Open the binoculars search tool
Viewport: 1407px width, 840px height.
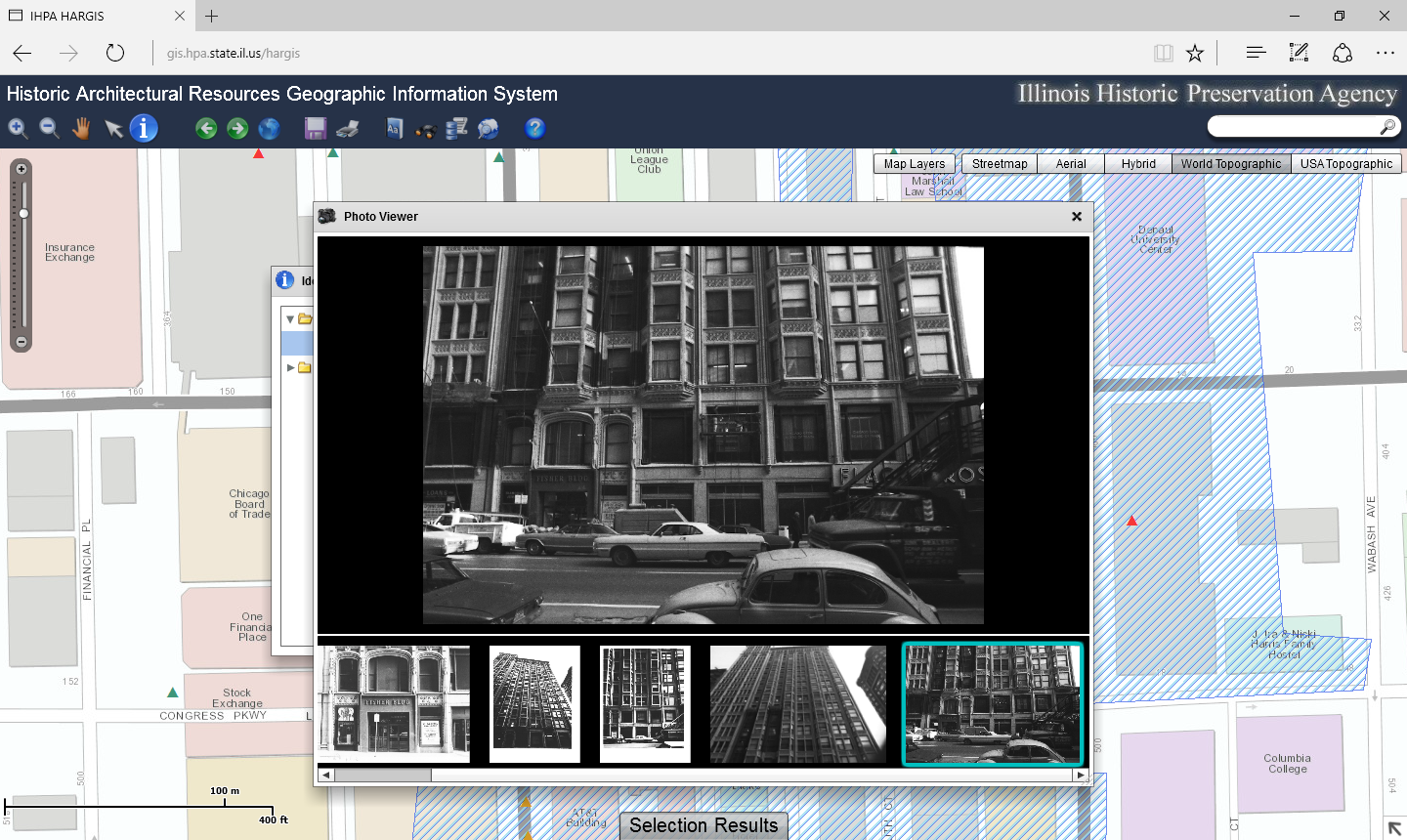pyautogui.click(x=425, y=129)
